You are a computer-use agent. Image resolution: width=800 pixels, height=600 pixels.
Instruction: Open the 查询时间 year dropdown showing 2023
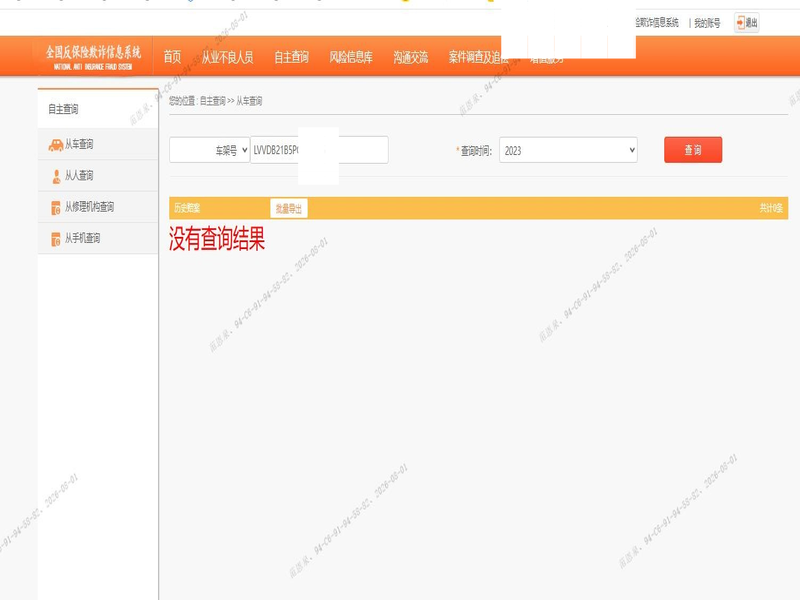568,150
